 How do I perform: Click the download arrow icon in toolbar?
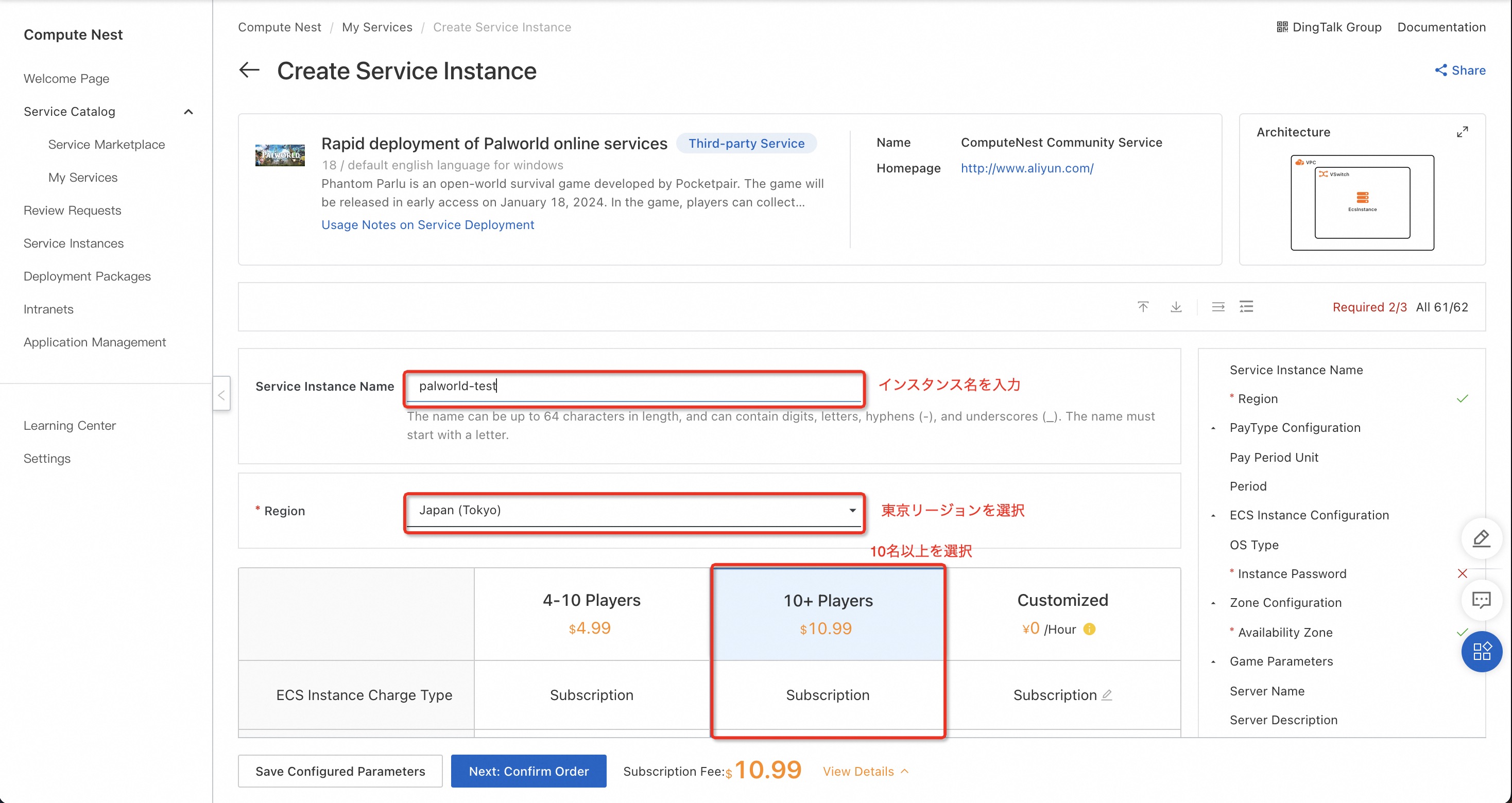(x=1176, y=307)
